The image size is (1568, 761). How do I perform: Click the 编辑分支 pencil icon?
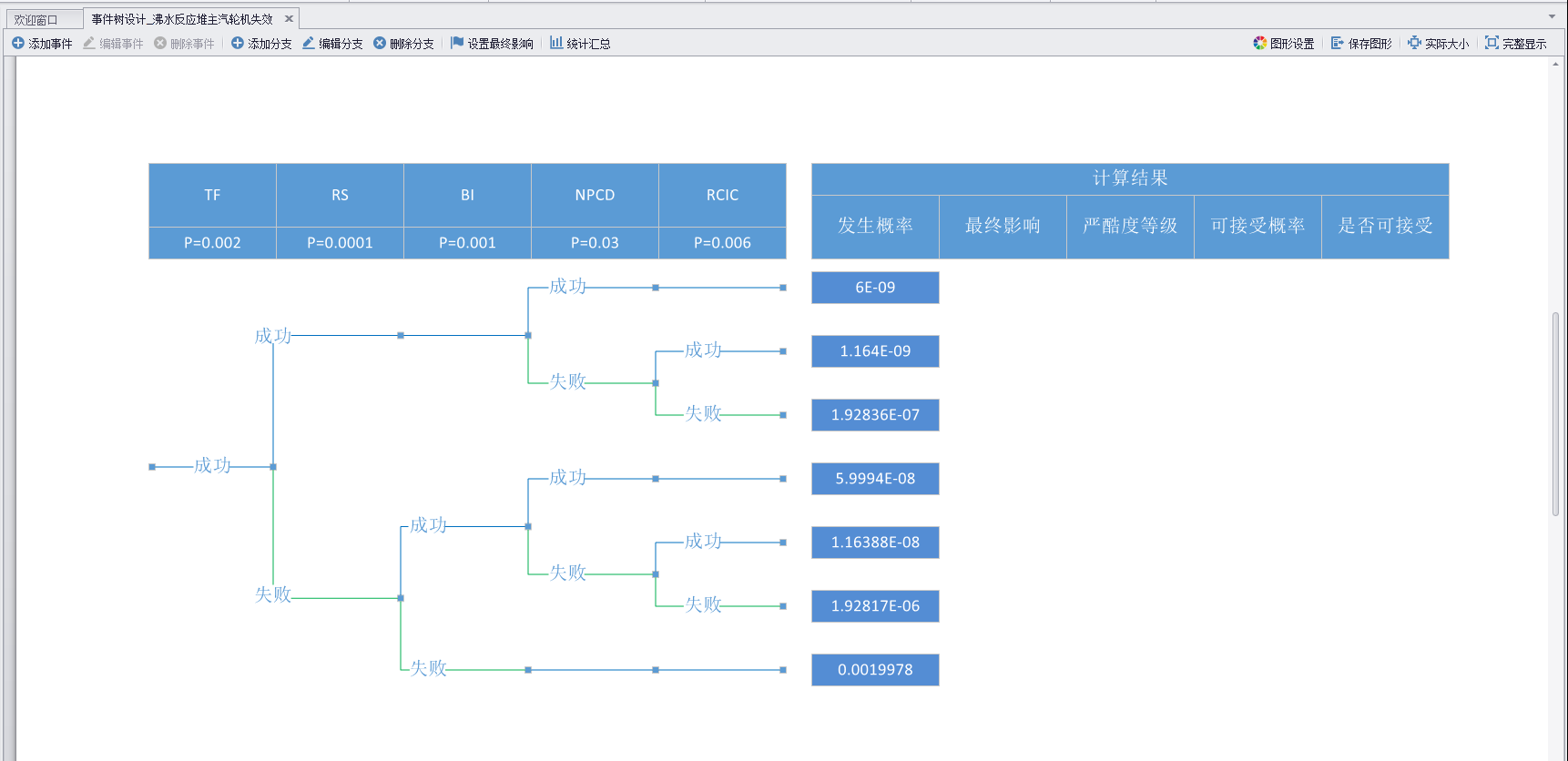pyautogui.click(x=309, y=43)
